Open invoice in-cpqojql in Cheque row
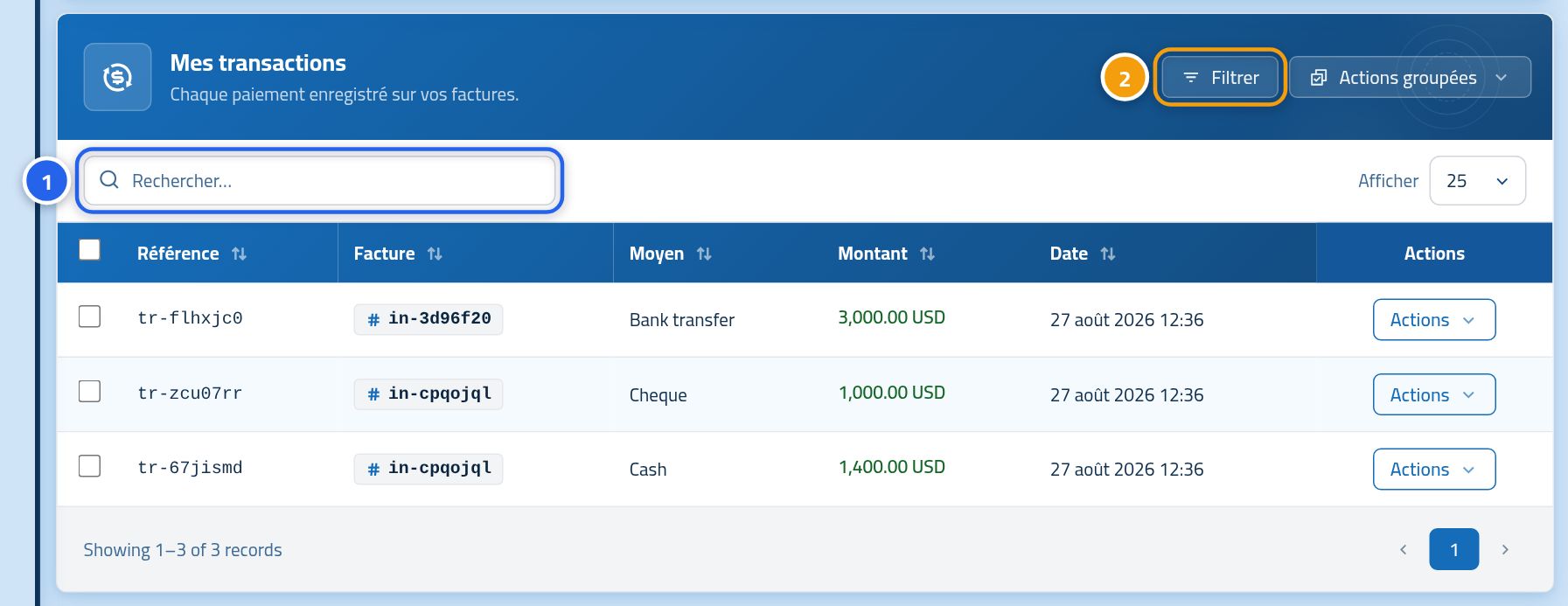The image size is (1568, 606). 429,394
